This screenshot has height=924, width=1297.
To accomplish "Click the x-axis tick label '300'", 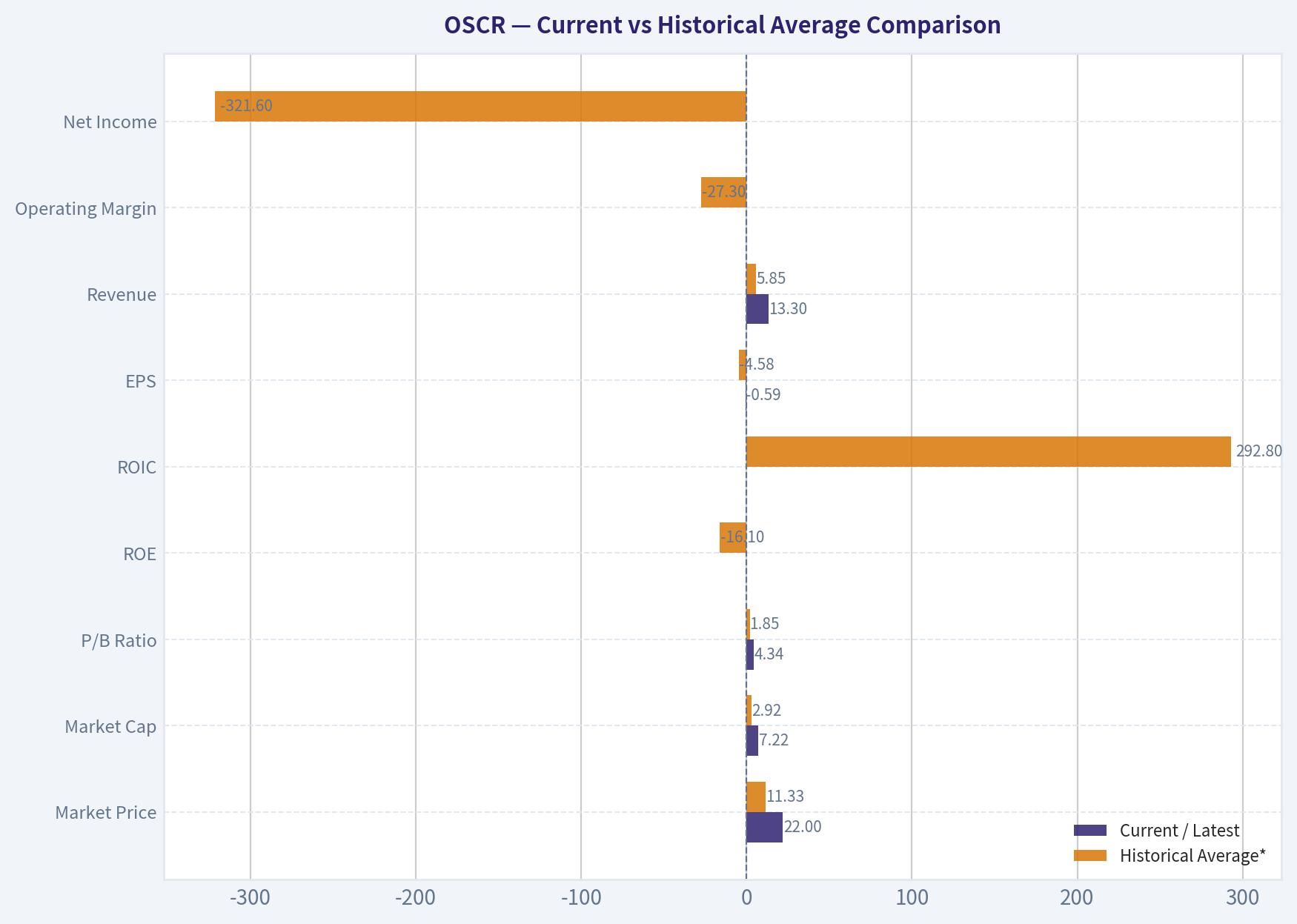I will [1243, 897].
